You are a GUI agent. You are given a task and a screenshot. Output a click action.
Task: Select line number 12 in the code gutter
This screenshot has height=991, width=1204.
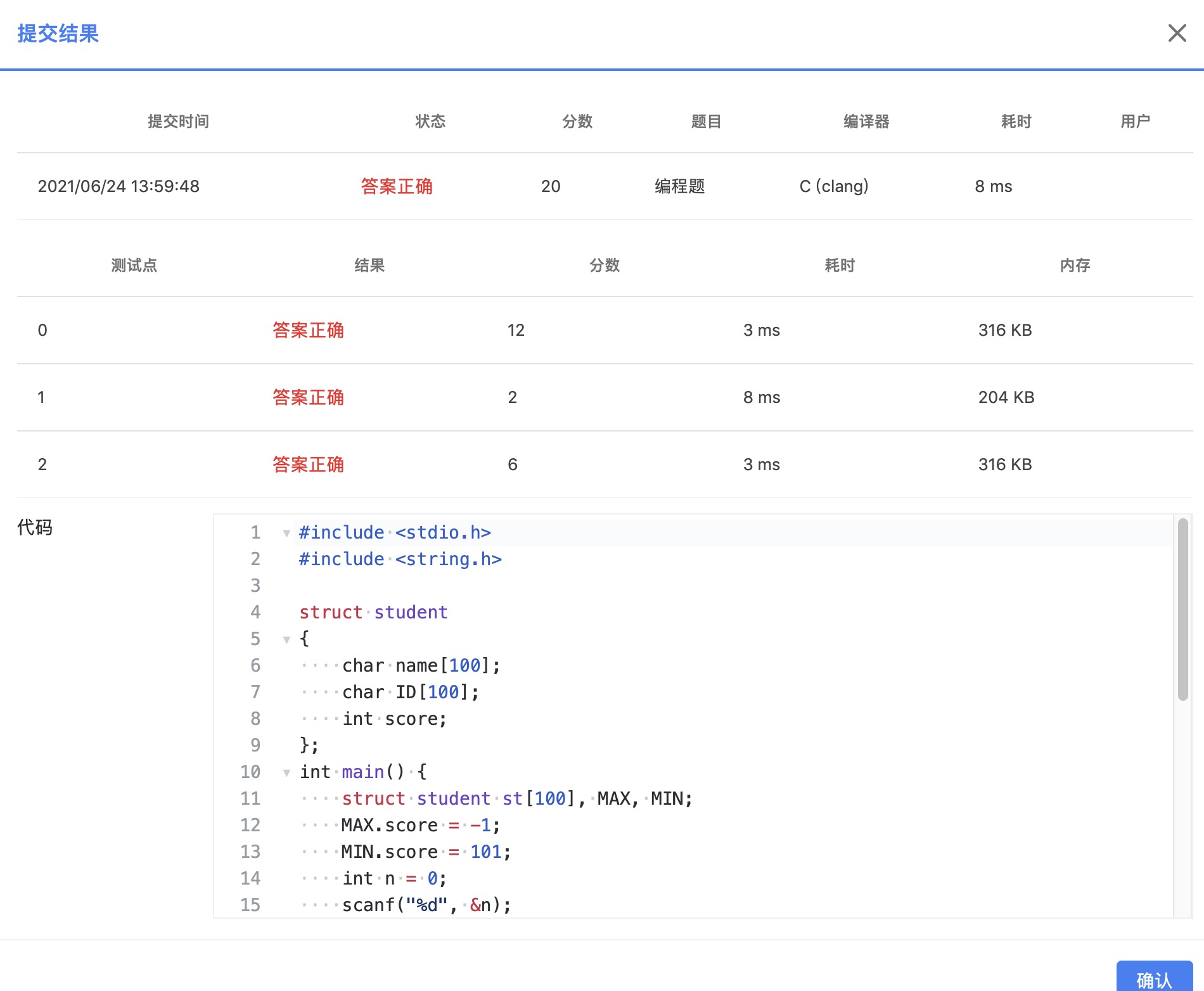pos(251,825)
